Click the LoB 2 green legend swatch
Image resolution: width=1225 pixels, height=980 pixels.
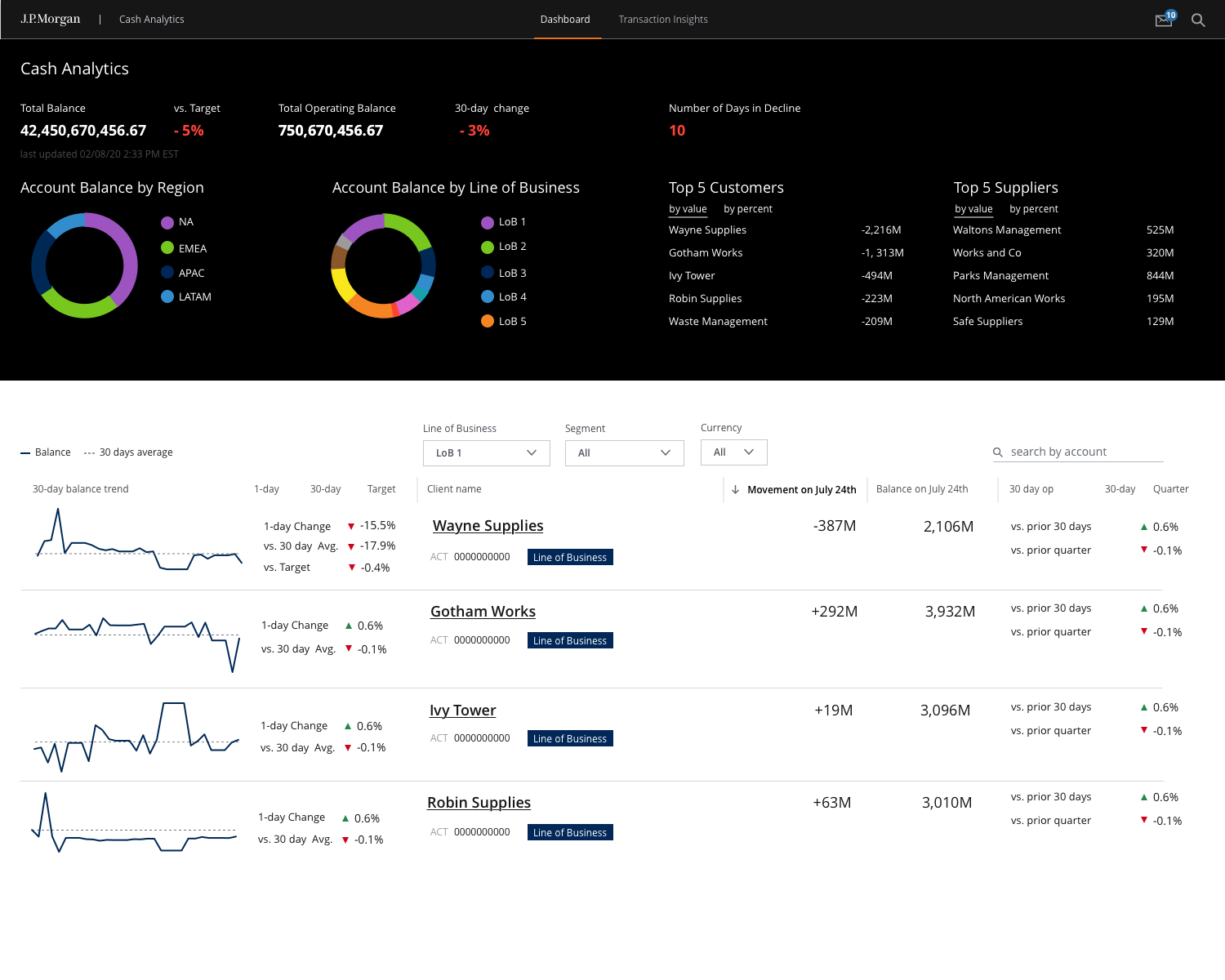point(488,247)
